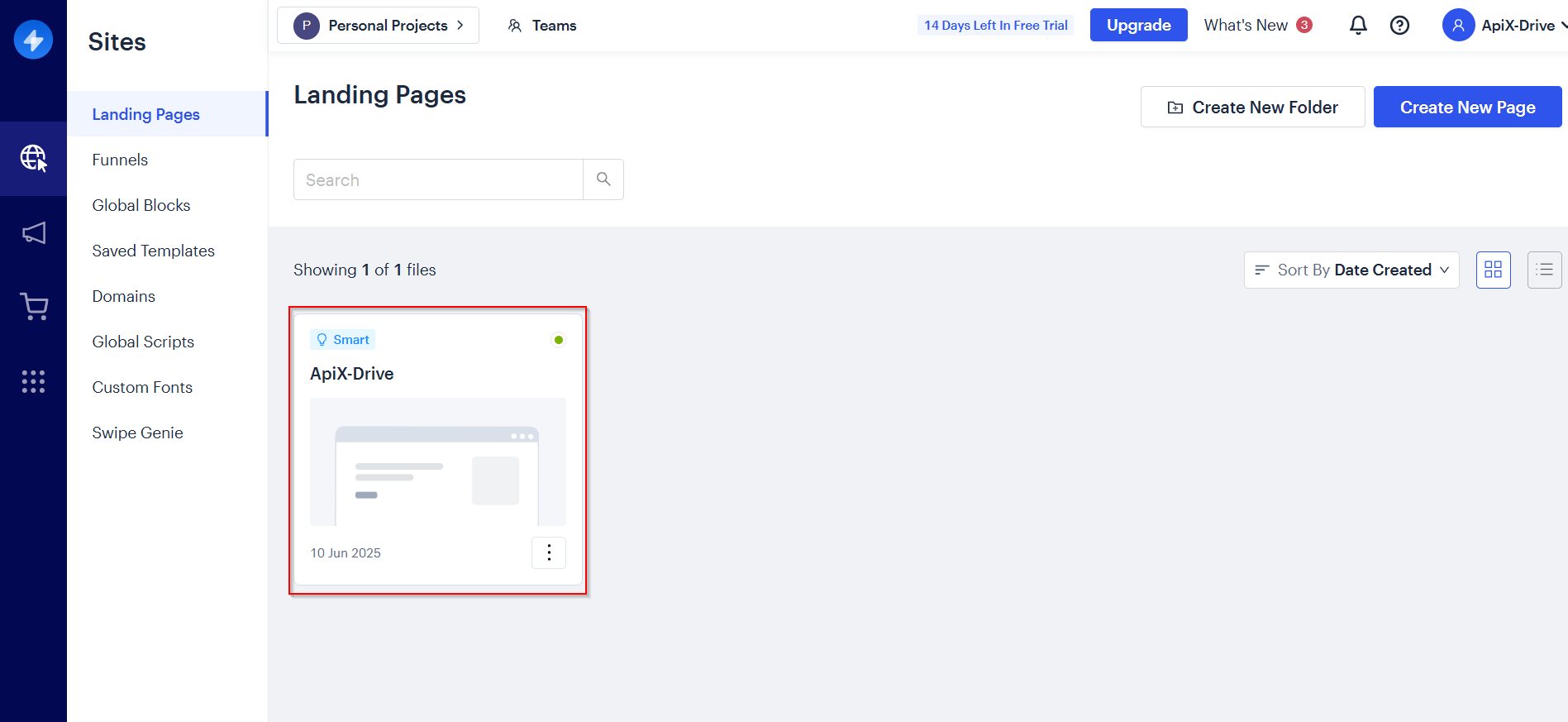Click Create New Folder
This screenshot has width=1568, height=722.
coord(1252,107)
